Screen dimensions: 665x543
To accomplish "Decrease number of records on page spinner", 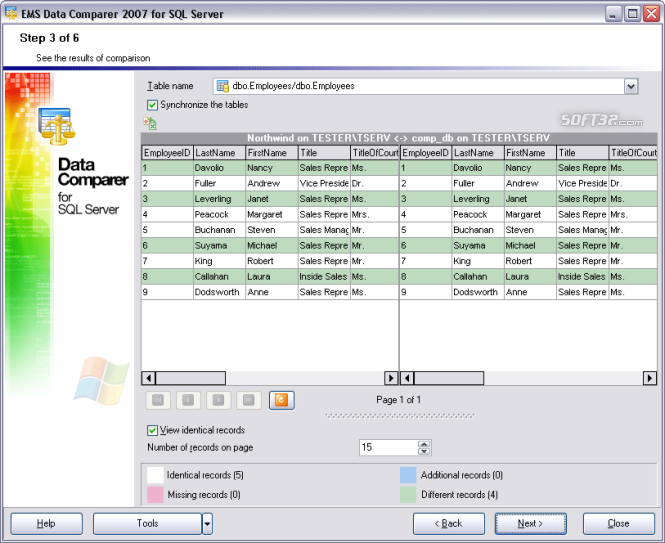I will click(x=424, y=451).
